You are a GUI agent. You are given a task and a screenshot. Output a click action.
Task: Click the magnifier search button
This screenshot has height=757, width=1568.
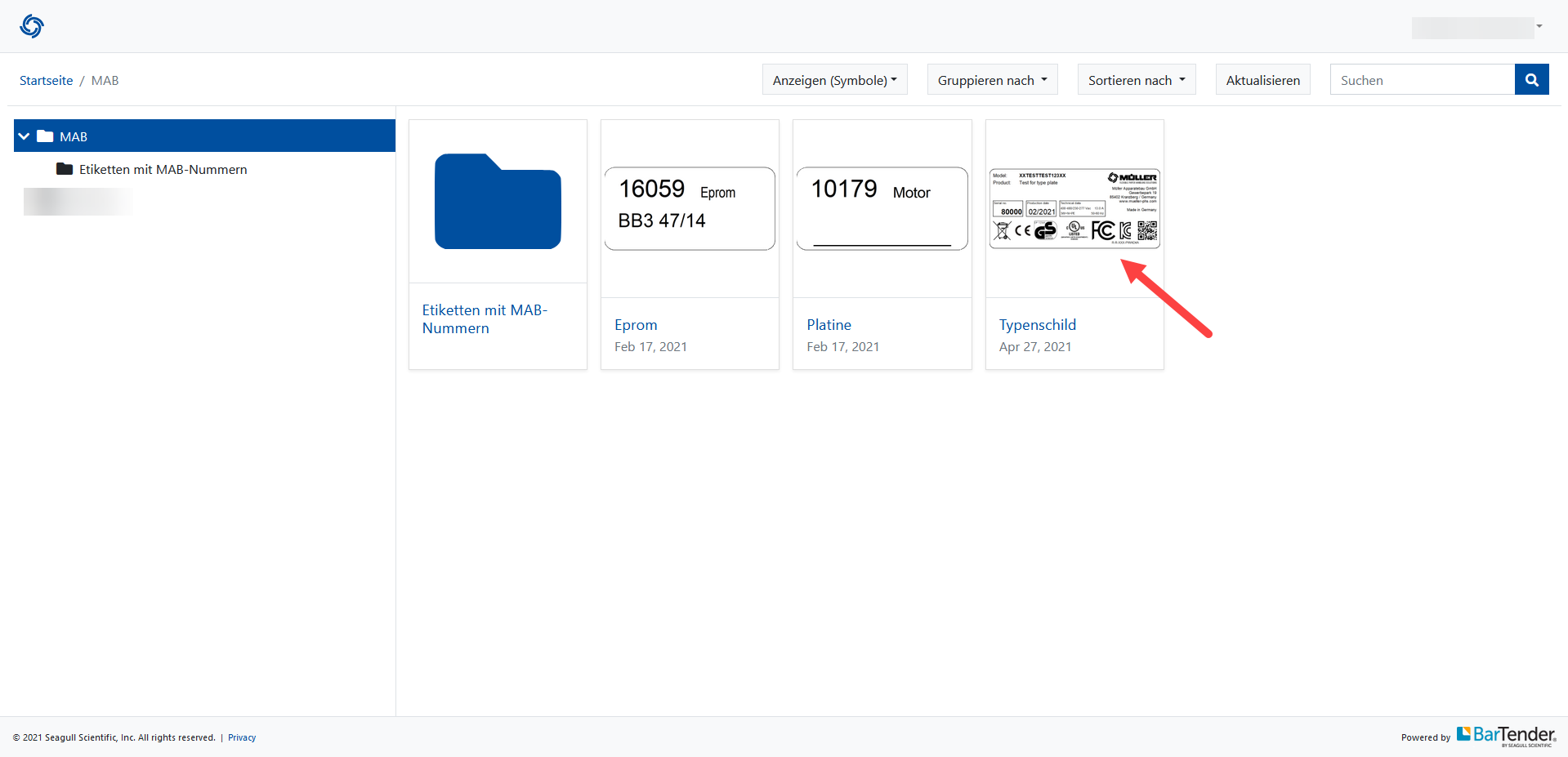point(1531,80)
